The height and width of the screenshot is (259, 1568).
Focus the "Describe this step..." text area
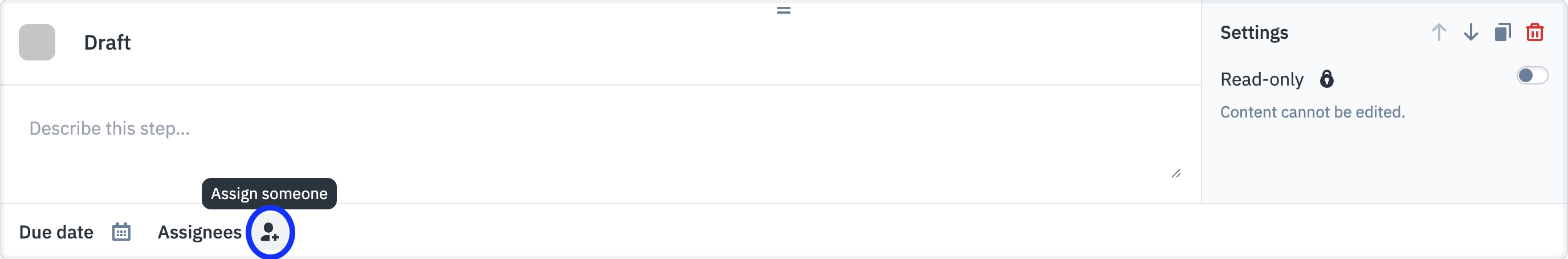click(x=548, y=129)
